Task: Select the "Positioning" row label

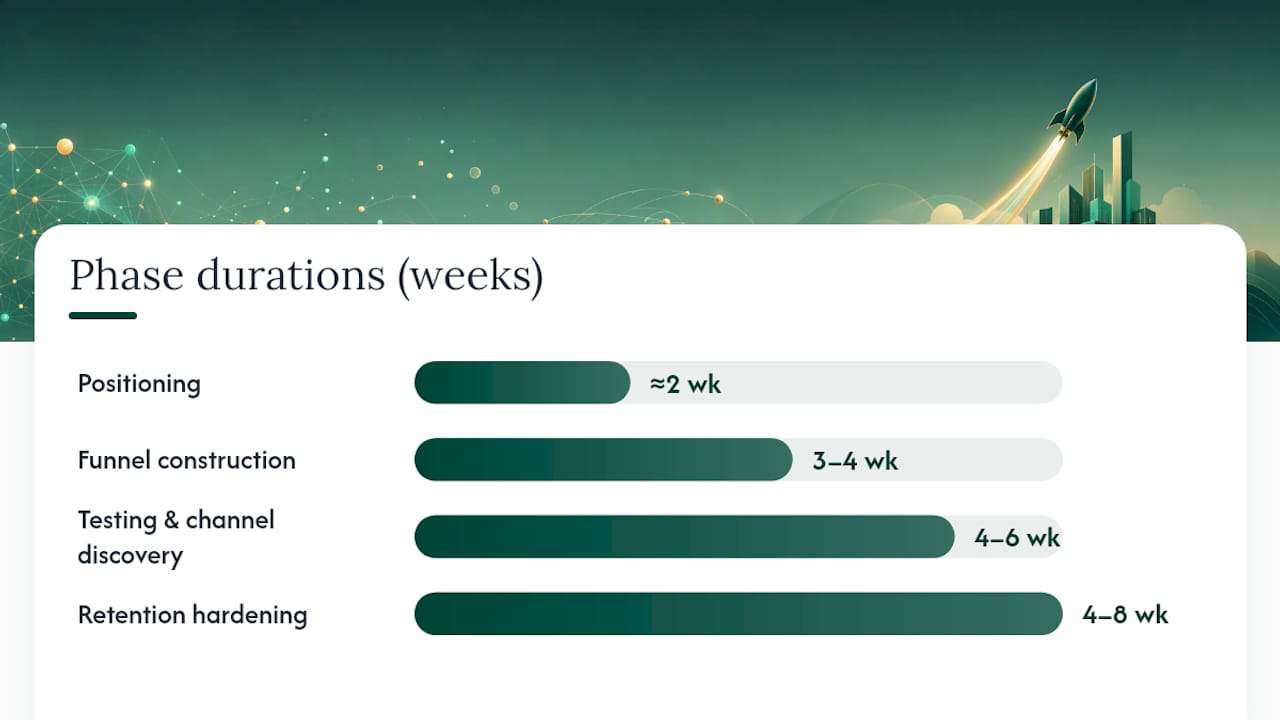Action: (x=139, y=384)
